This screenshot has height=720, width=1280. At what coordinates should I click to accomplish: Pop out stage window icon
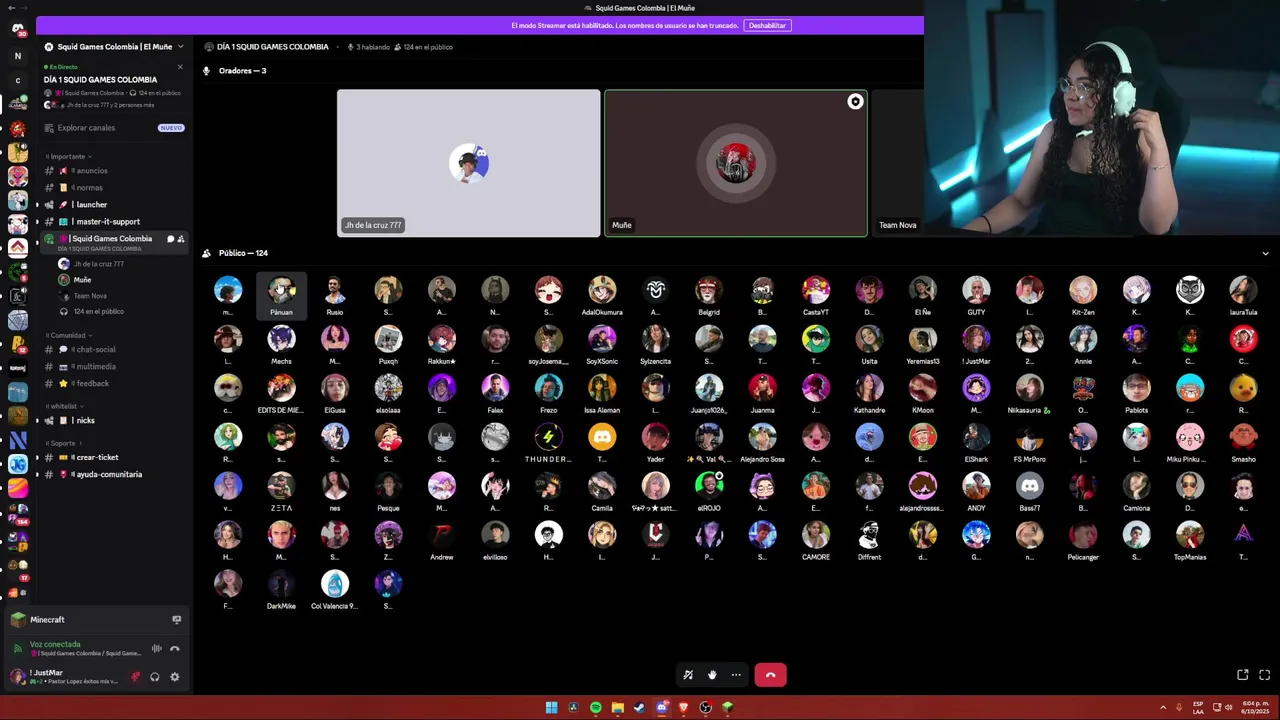(x=1242, y=675)
